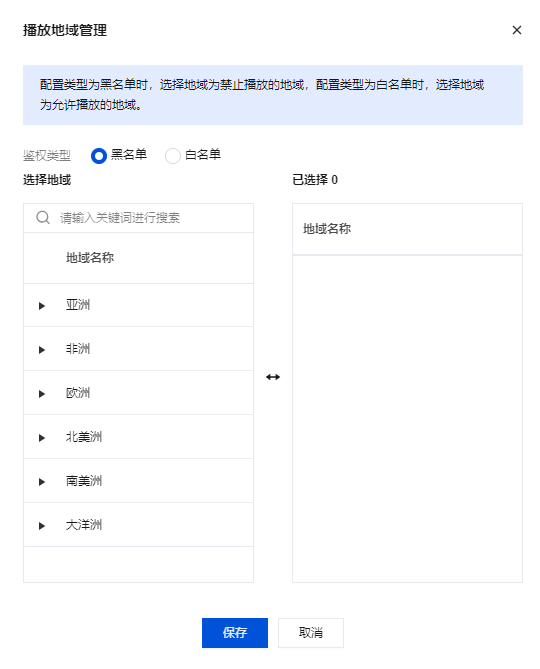Select the 欧洲 row label

[x=78, y=393]
